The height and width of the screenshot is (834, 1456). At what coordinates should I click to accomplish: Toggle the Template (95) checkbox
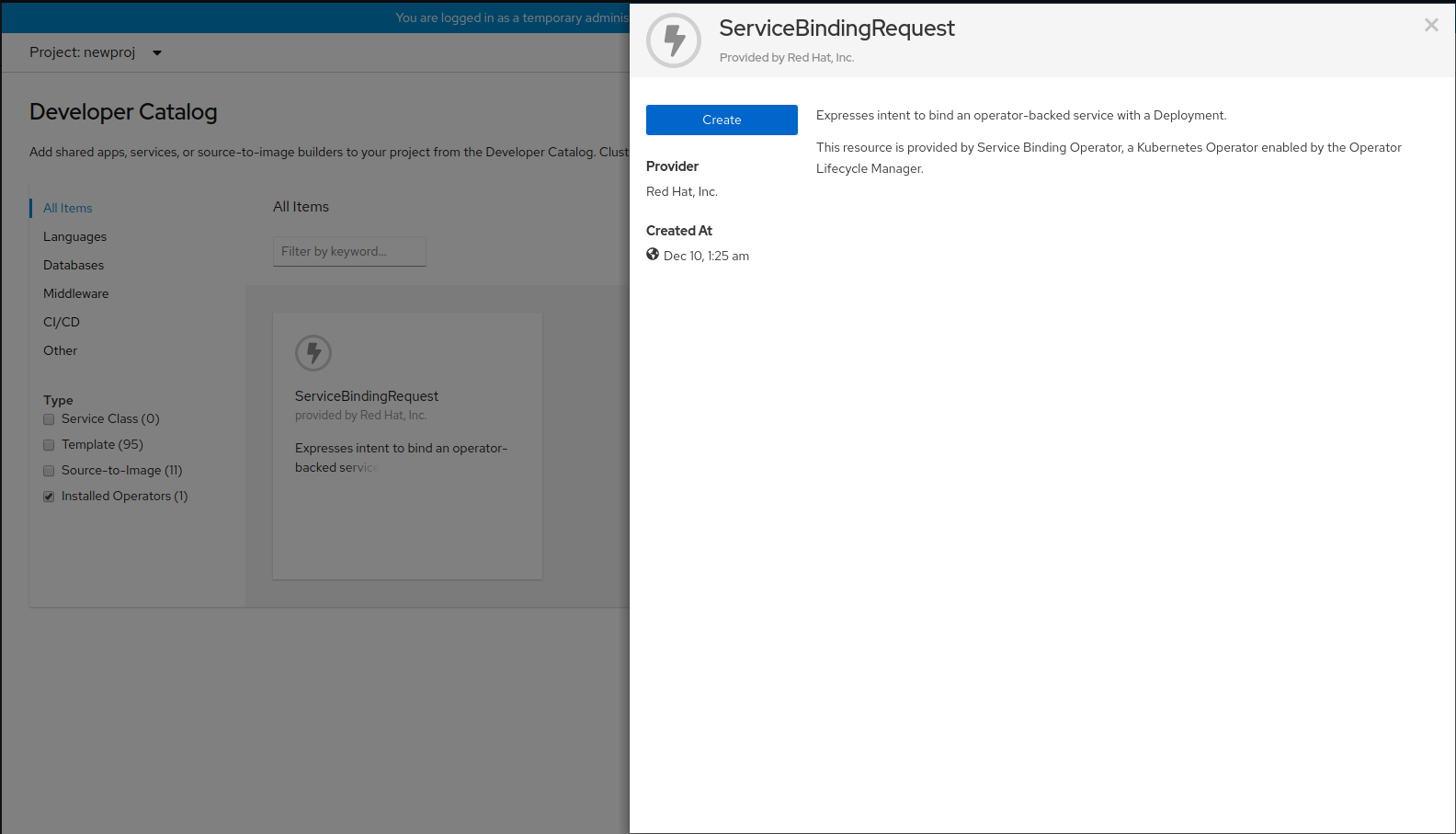[x=49, y=445]
